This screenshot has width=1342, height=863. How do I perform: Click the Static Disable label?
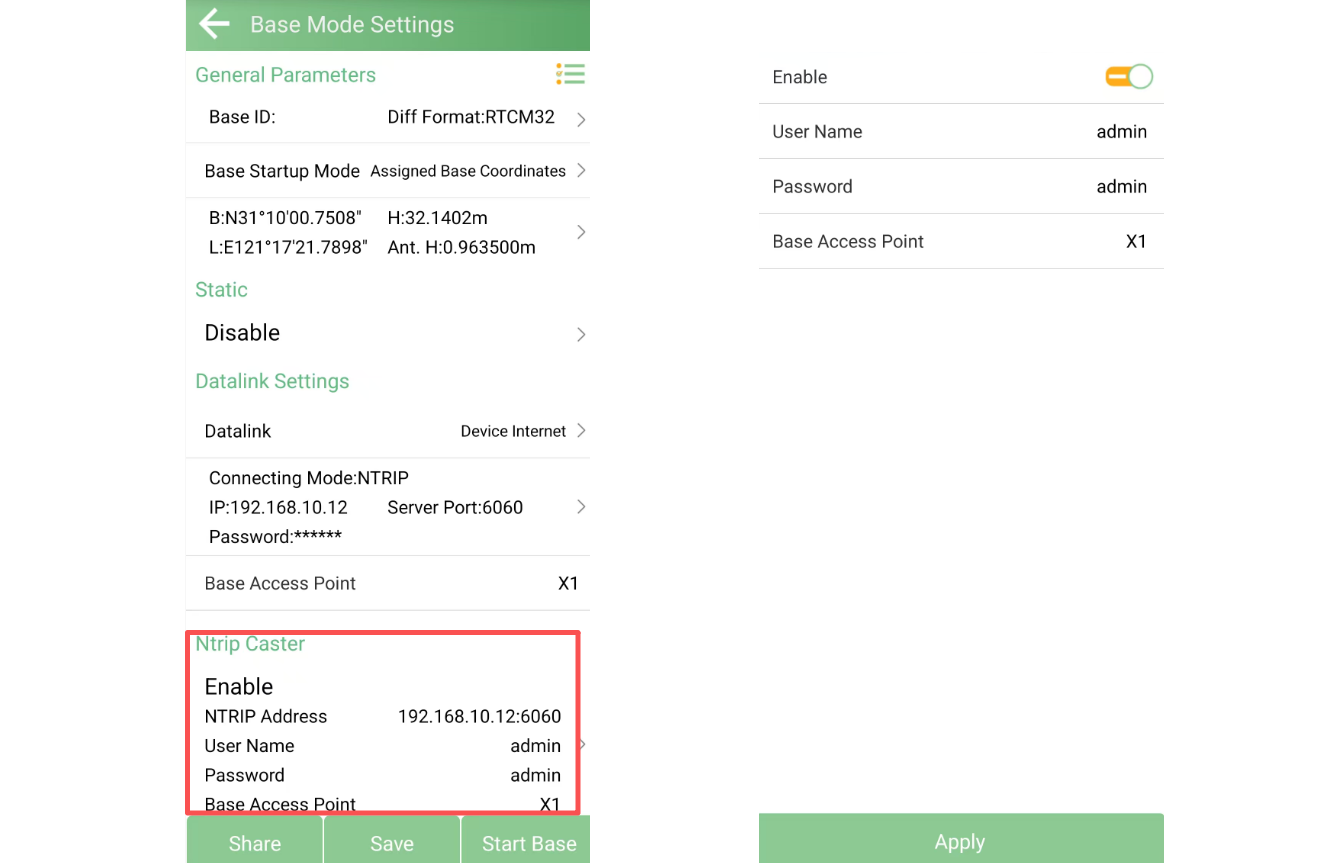click(242, 333)
